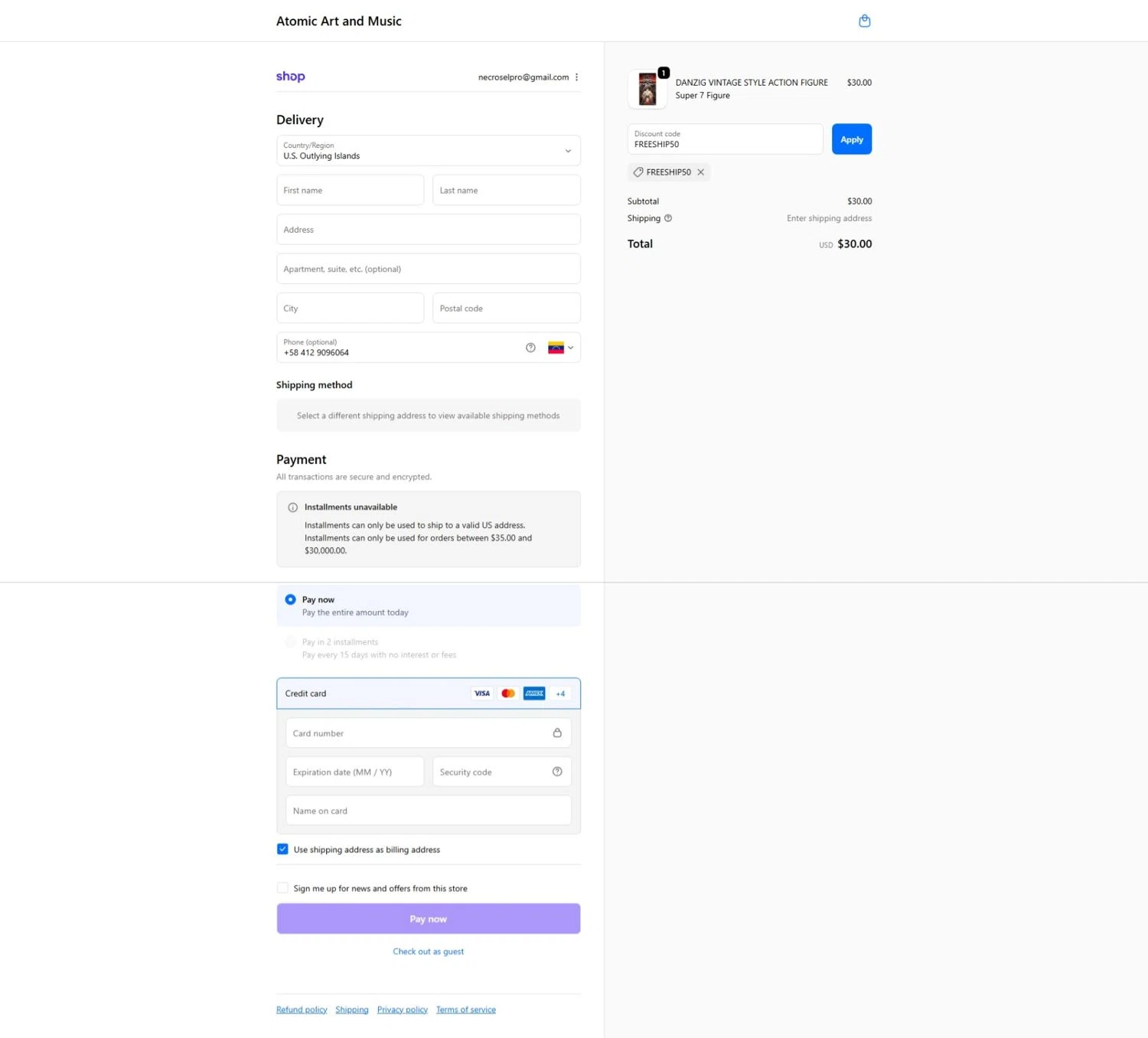The height and width of the screenshot is (1038, 1148).
Task: Click the First name field
Action: (350, 190)
